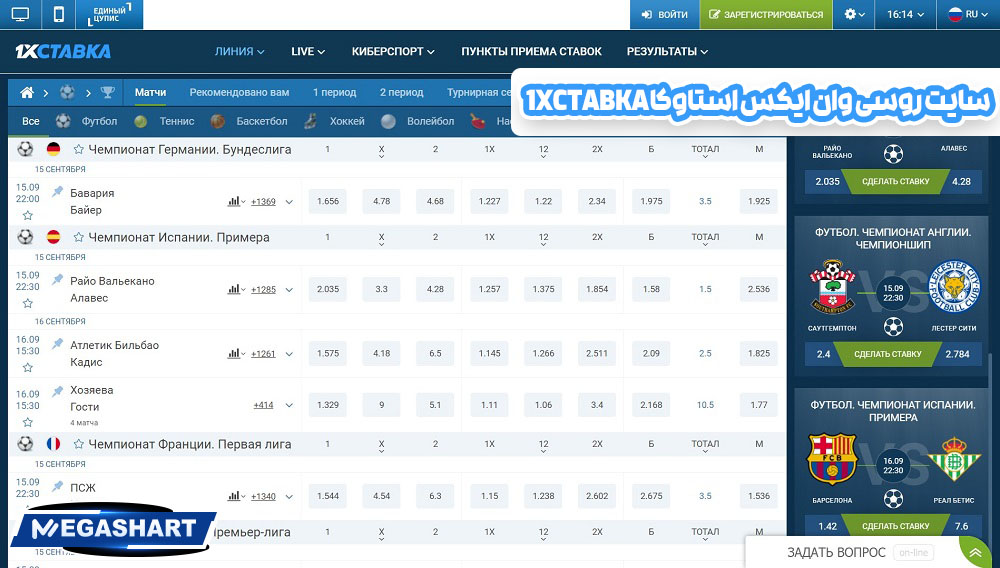Click the Southampton club crest
This screenshot has height=568, width=1000.
click(x=832, y=287)
